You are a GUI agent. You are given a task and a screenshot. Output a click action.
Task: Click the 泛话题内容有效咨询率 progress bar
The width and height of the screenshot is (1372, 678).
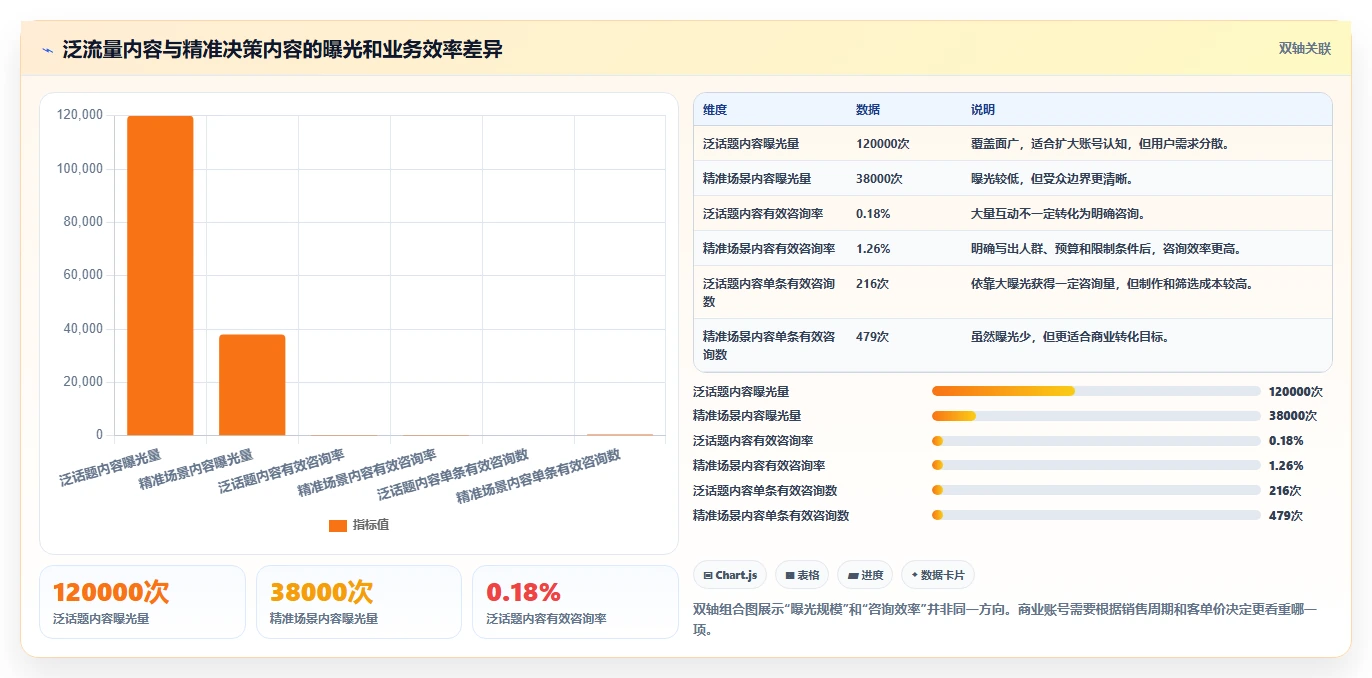(1096, 440)
